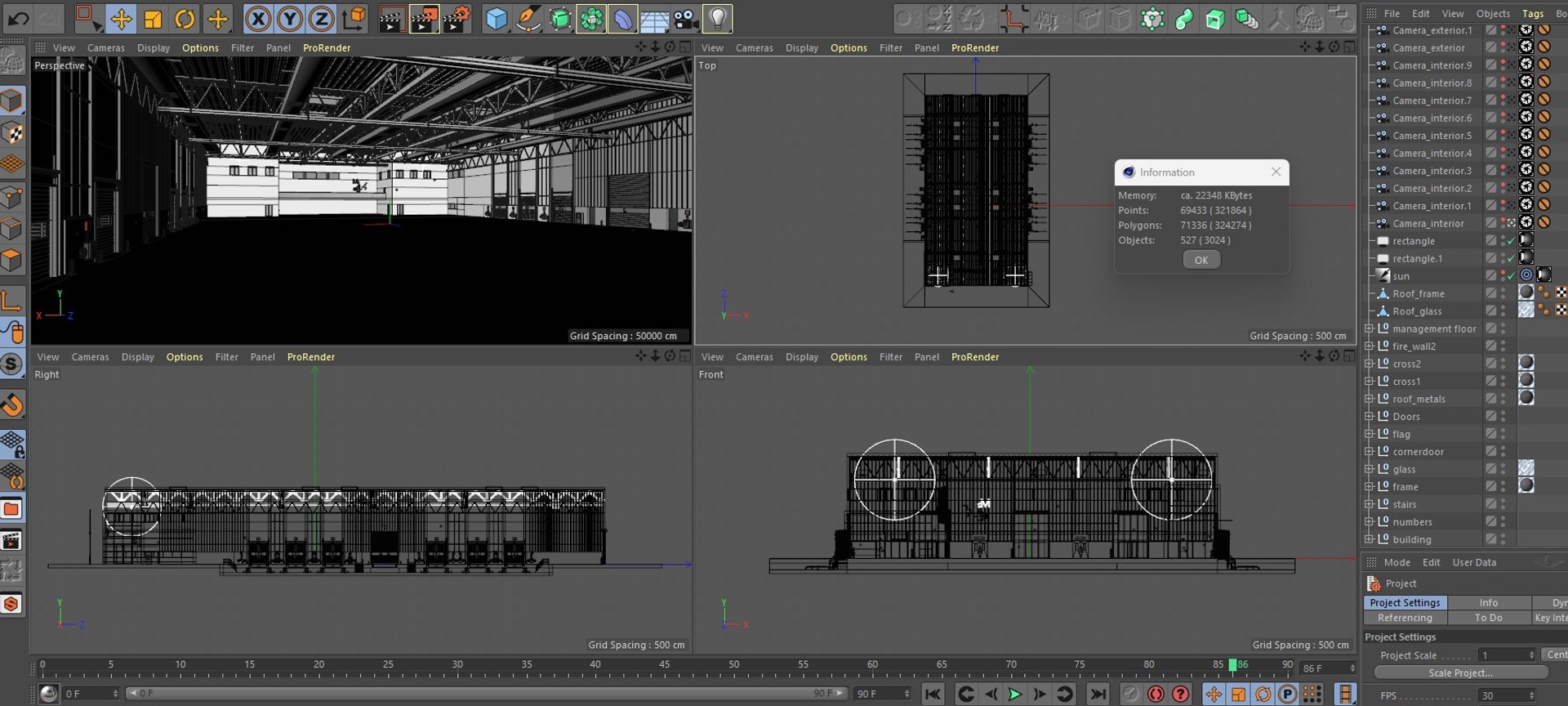Image resolution: width=1568 pixels, height=706 pixels.
Task: Expand the Doors object
Action: pos(1370,417)
